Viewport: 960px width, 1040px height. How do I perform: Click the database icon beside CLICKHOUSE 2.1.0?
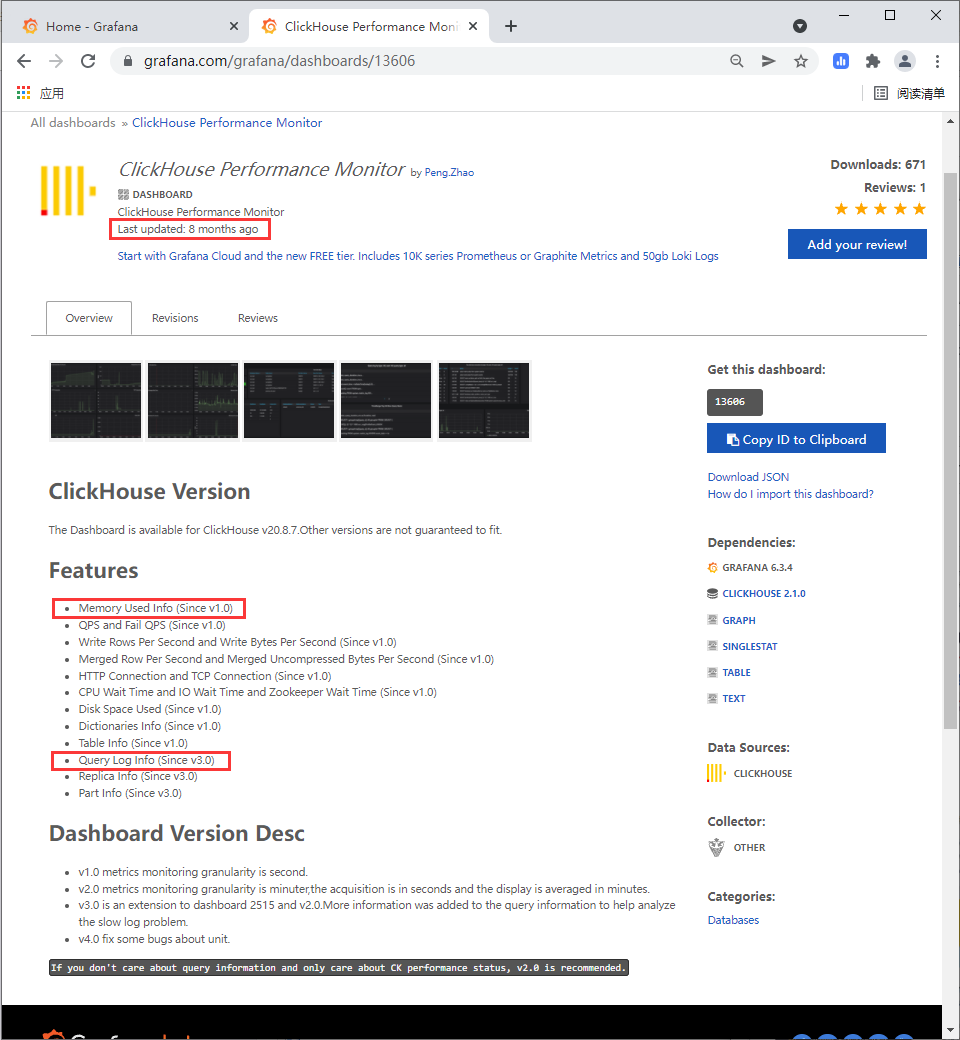pyautogui.click(x=713, y=594)
